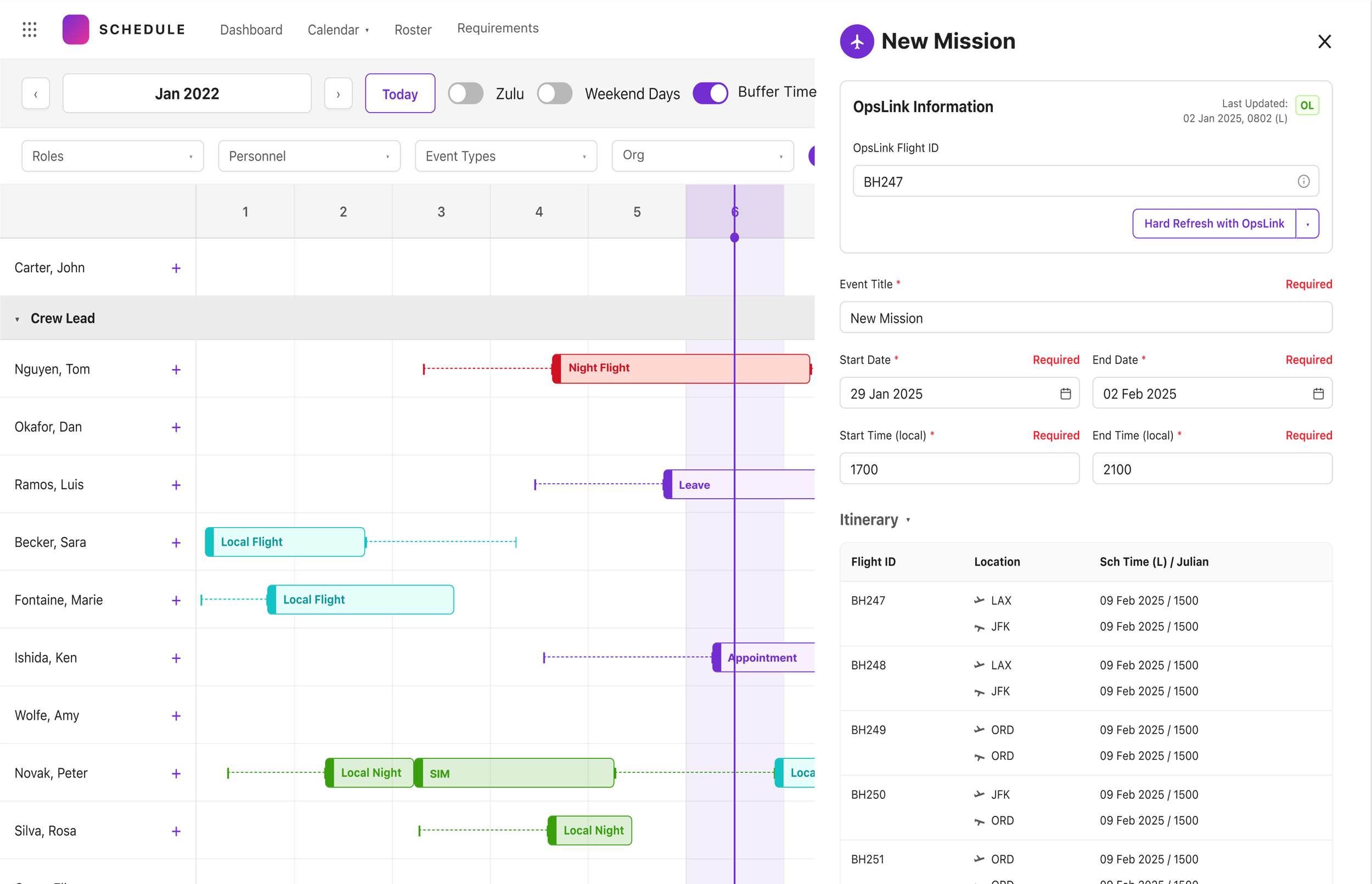Collapse the Itinerary section
The image size is (1372, 884).
point(908,520)
